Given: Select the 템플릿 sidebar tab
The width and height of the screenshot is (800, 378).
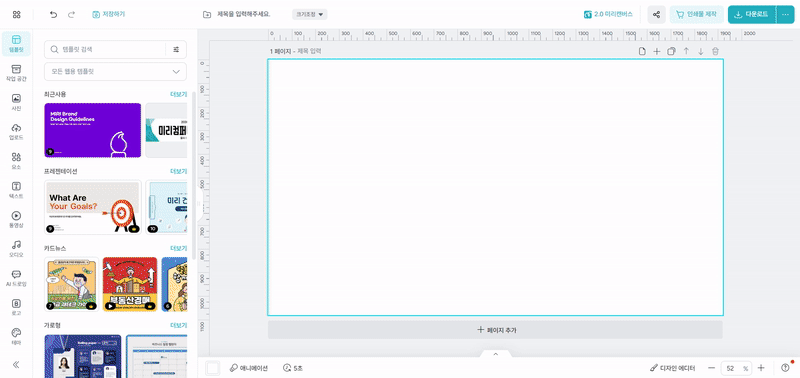Looking at the screenshot, I should (x=16, y=43).
